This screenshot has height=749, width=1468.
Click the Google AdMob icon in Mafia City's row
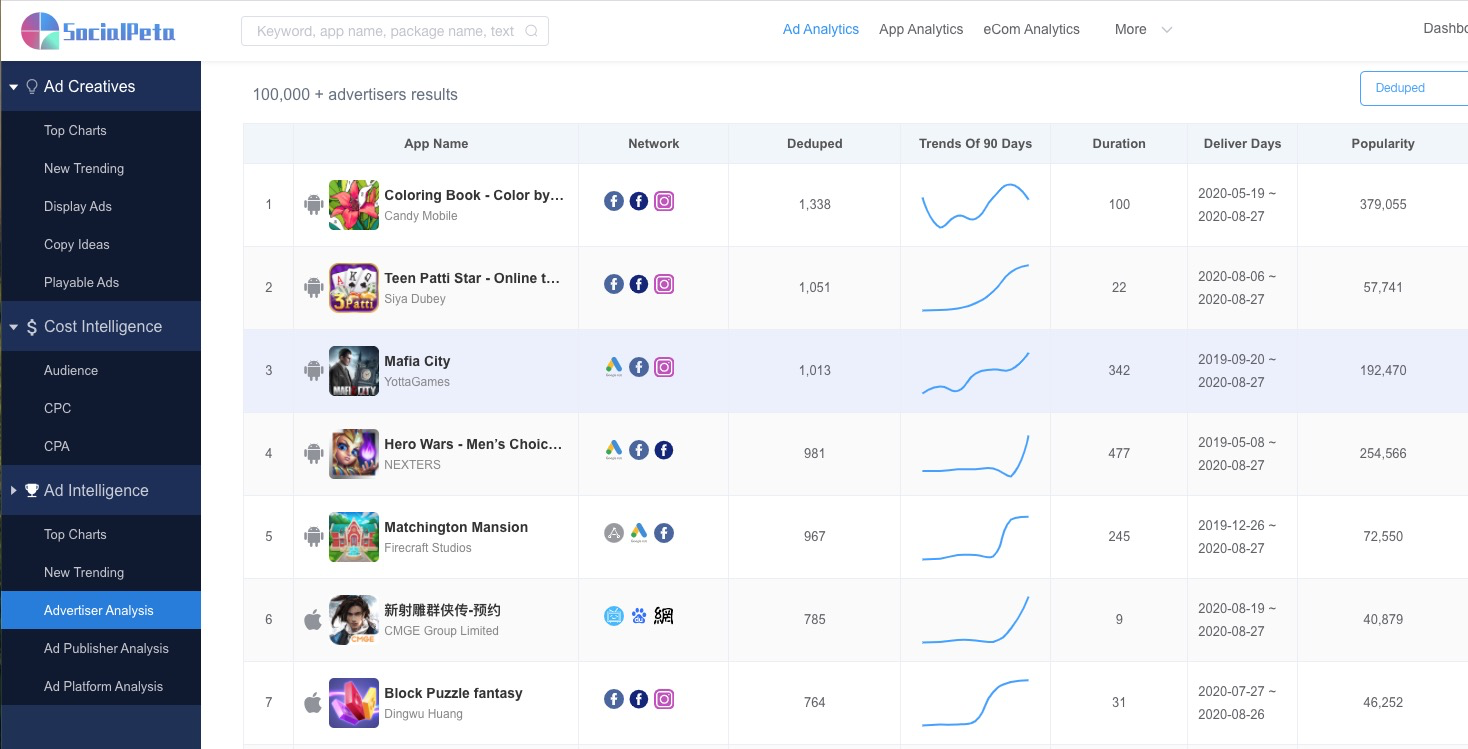tap(613, 366)
